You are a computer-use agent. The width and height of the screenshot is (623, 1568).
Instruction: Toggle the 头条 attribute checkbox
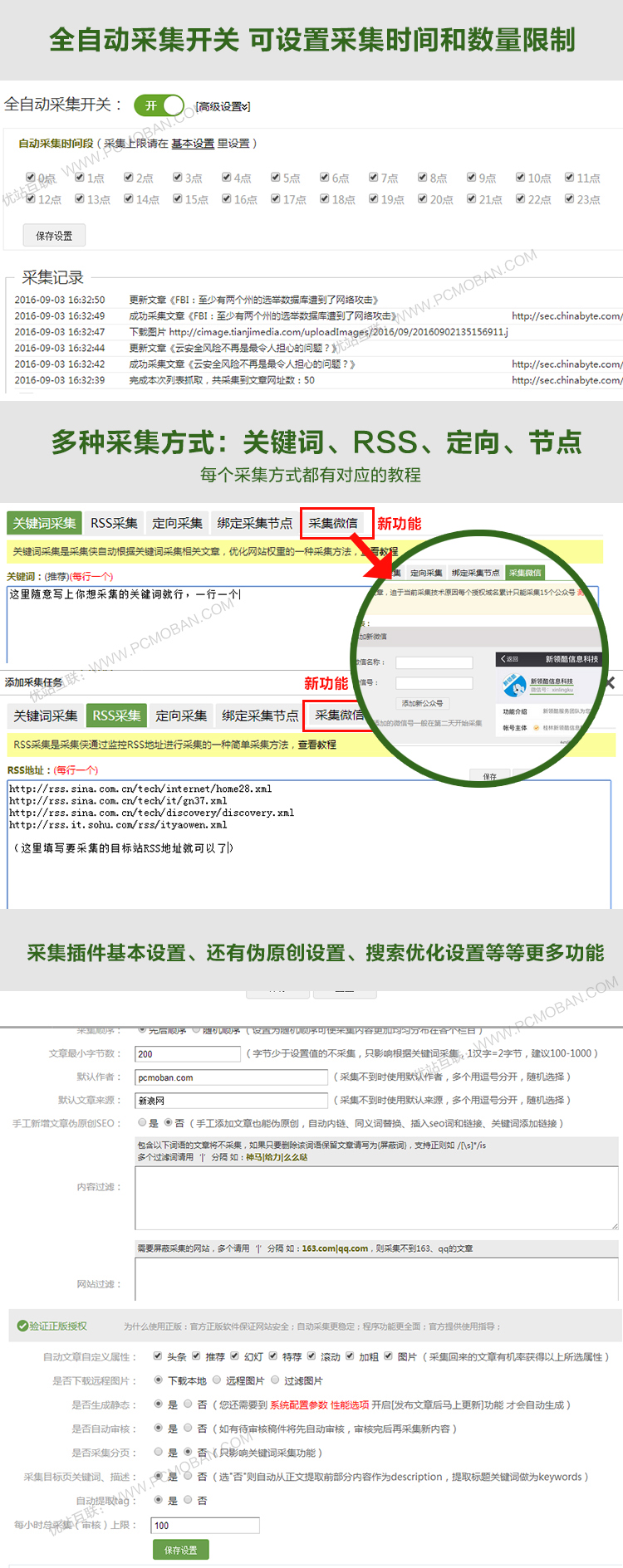click(158, 1356)
